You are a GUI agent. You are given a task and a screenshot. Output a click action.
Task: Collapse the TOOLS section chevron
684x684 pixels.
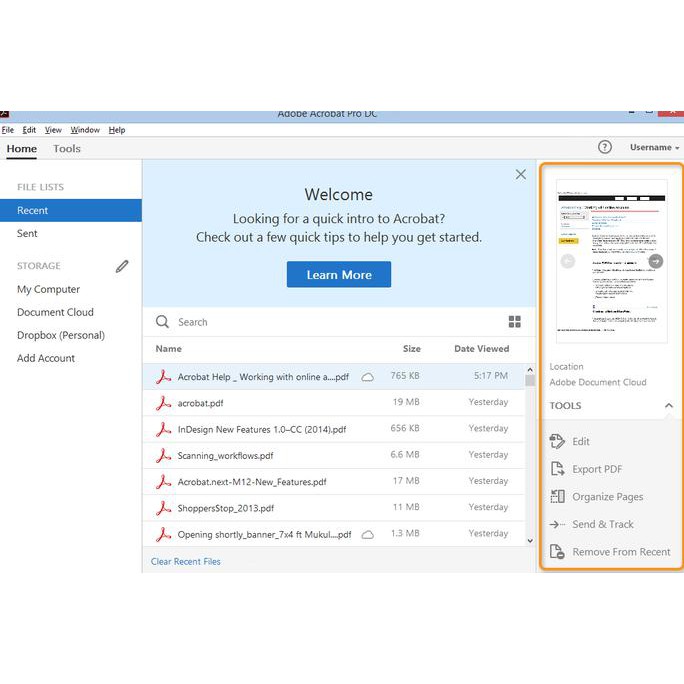click(x=669, y=406)
